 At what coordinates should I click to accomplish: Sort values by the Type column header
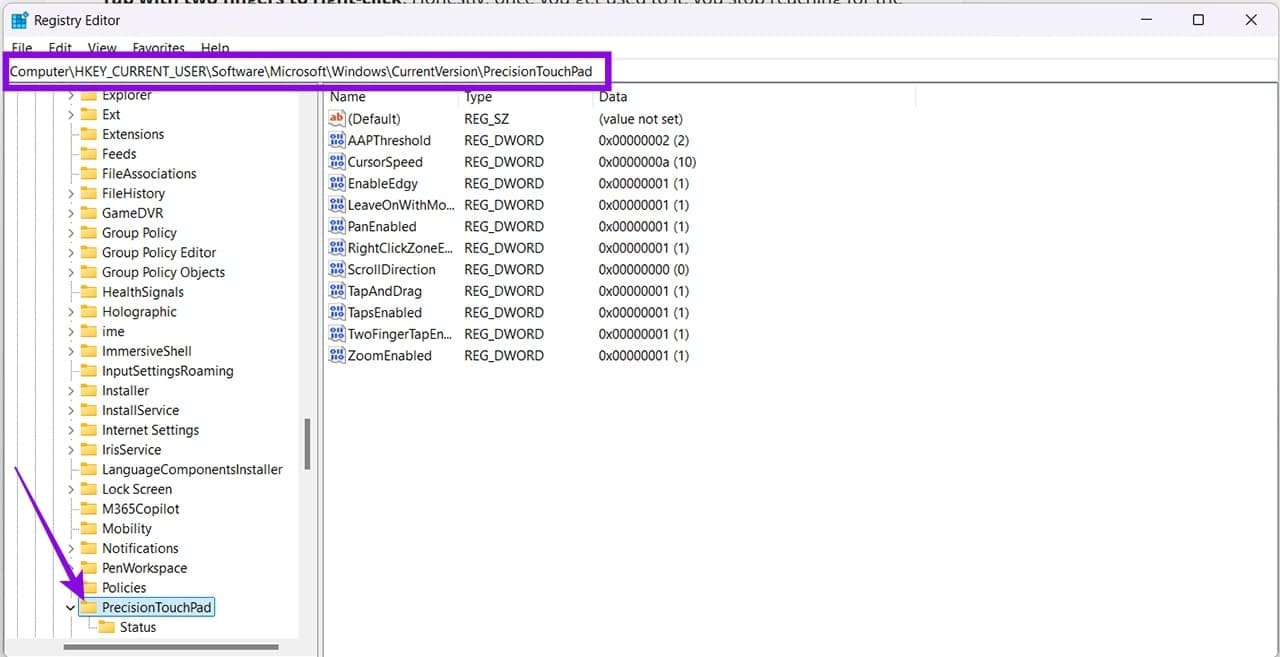526,97
